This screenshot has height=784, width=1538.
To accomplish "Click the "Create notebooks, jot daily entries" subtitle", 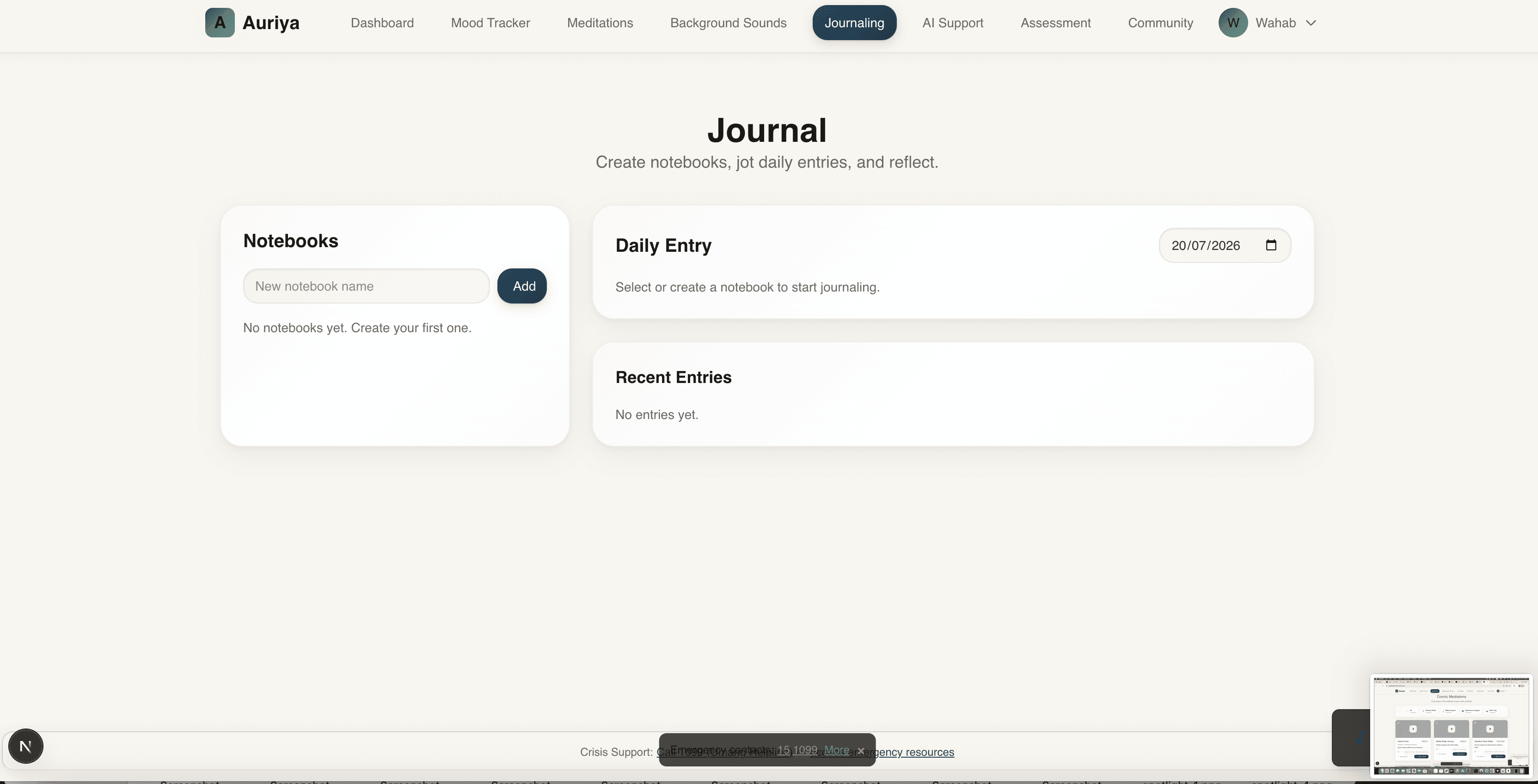I will pyautogui.click(x=767, y=162).
